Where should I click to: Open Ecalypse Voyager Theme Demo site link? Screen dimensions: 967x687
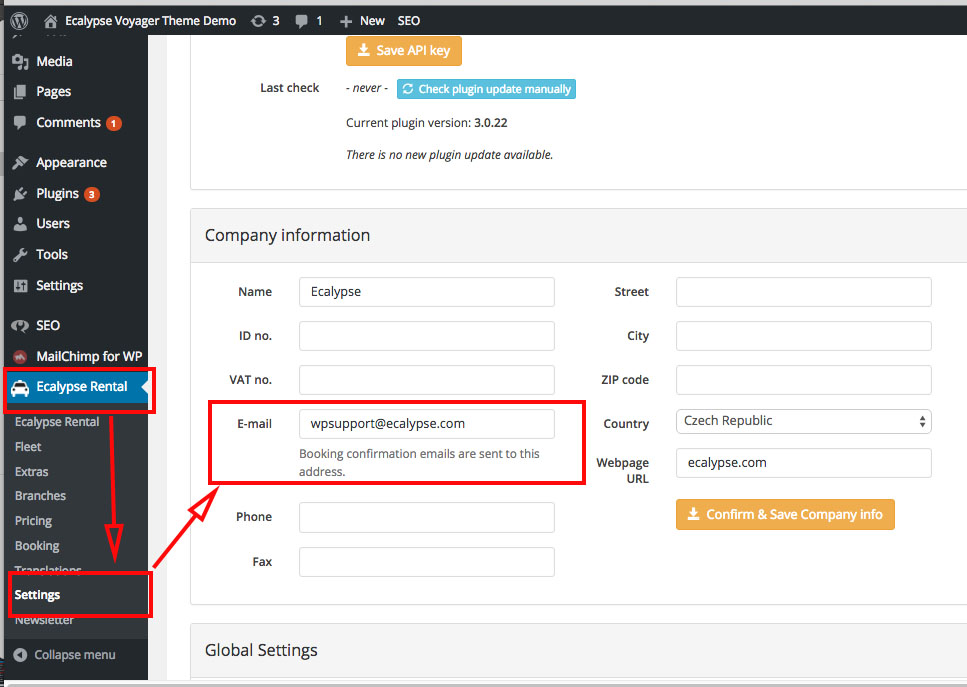tap(150, 21)
